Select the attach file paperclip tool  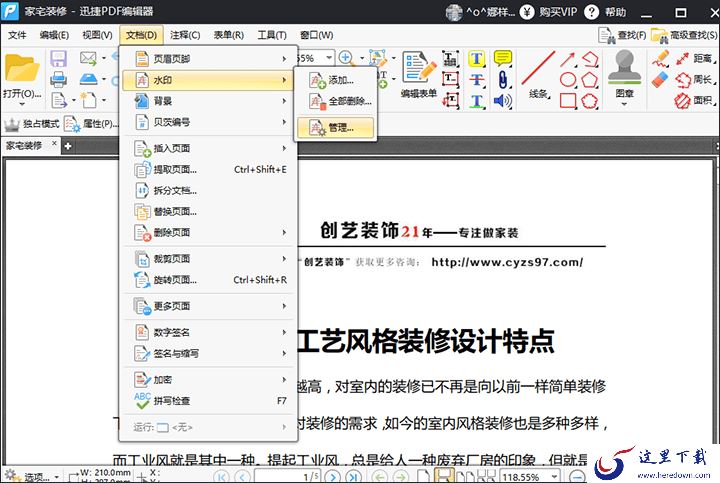[503, 80]
